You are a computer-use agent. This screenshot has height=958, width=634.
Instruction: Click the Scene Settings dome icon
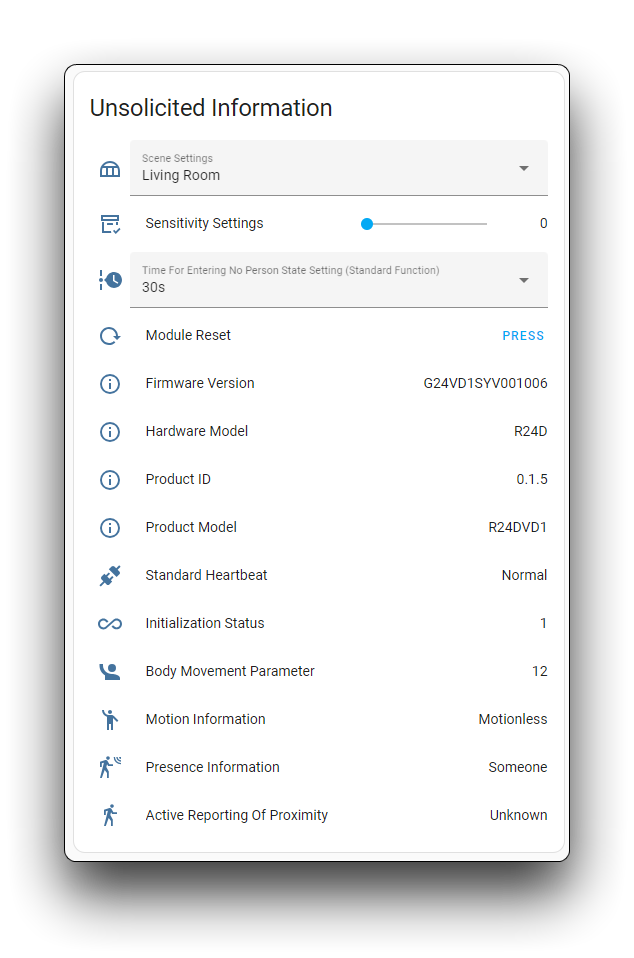pyautogui.click(x=110, y=169)
